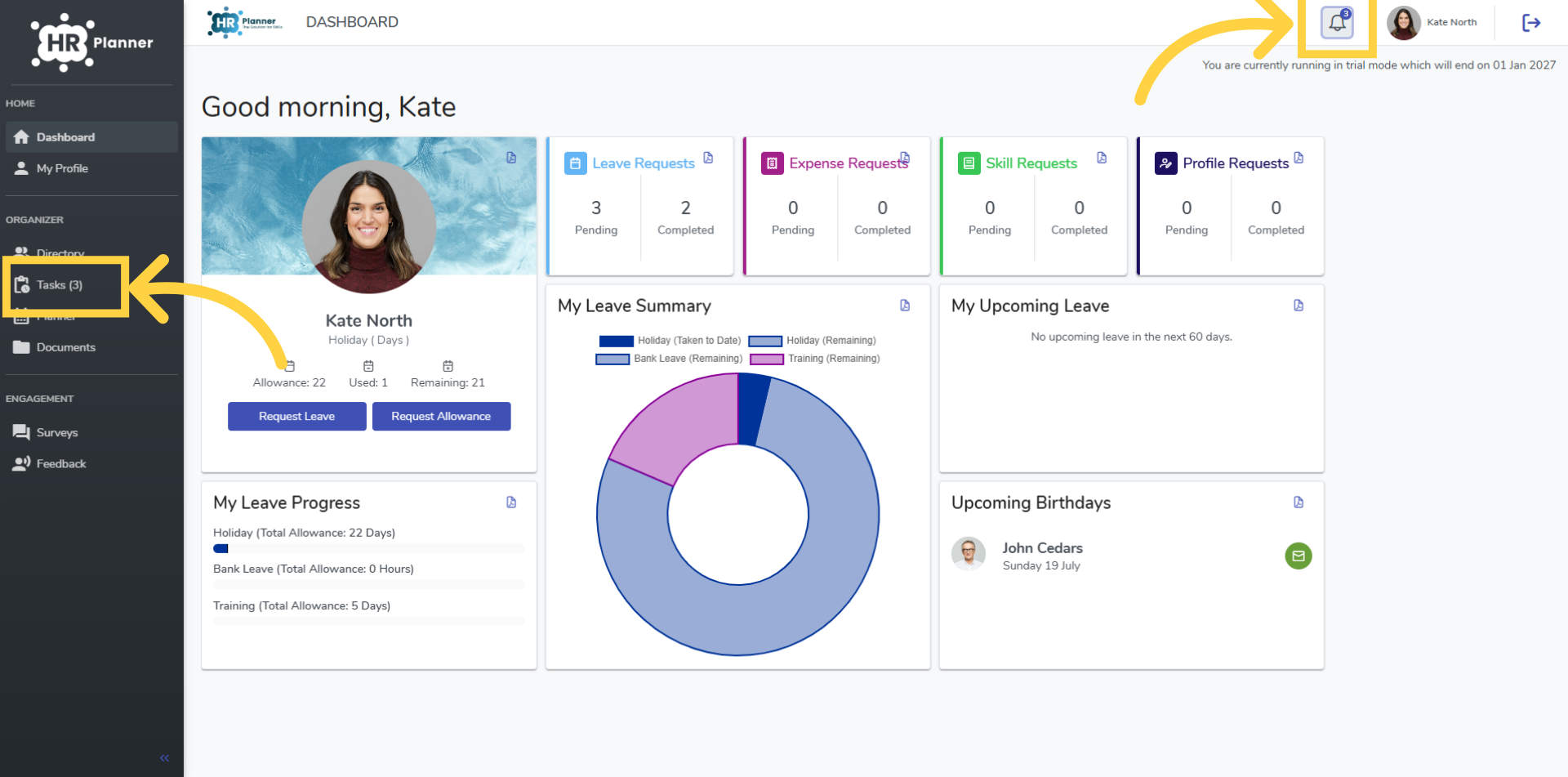
Task: Toggle Bank Leave (Remaining) legend item
Action: pos(669,359)
